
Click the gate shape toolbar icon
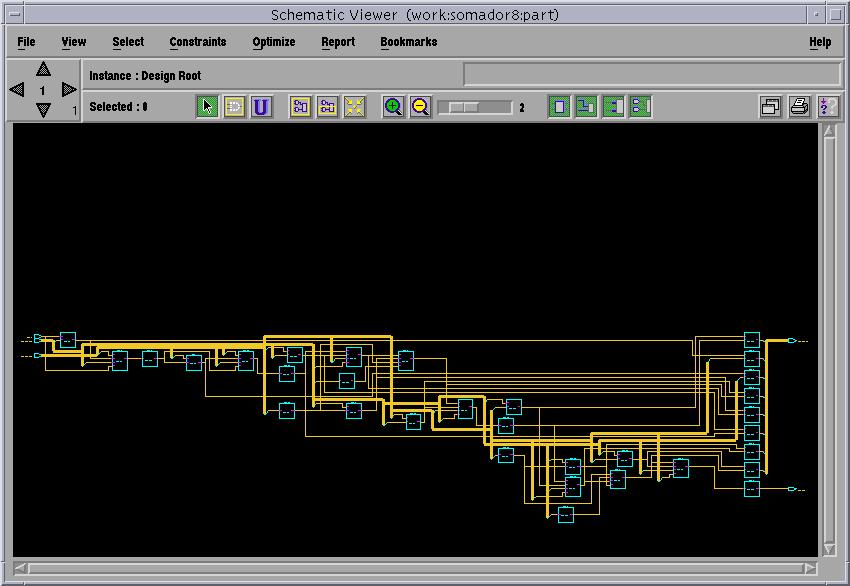point(234,106)
